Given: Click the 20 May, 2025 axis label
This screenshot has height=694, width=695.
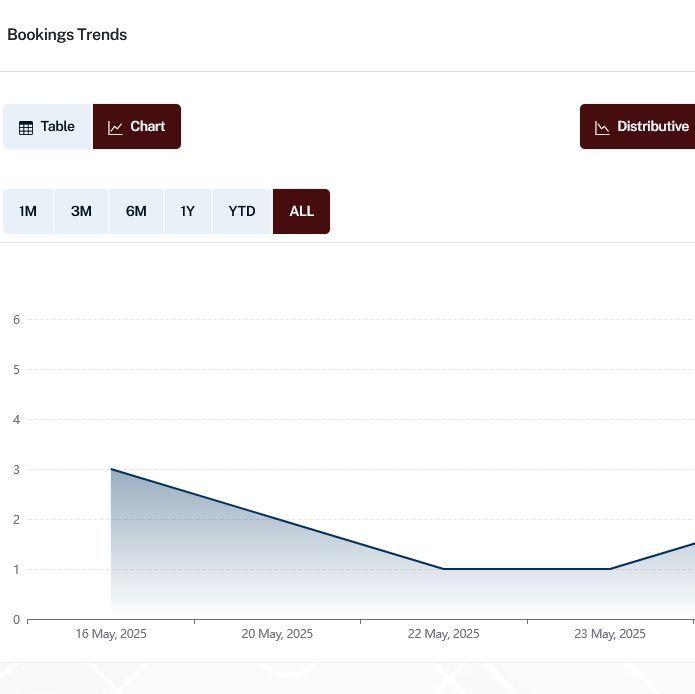Looking at the screenshot, I should click(x=277, y=634).
